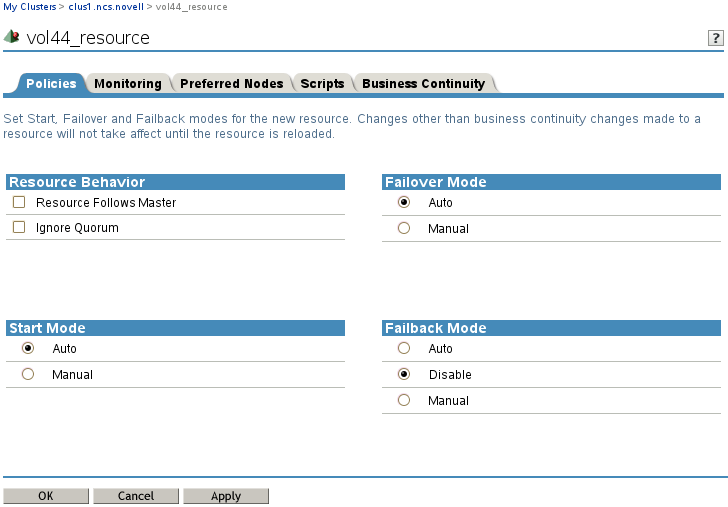
Task: Pick Manual under Failback Mode
Action: (x=404, y=400)
